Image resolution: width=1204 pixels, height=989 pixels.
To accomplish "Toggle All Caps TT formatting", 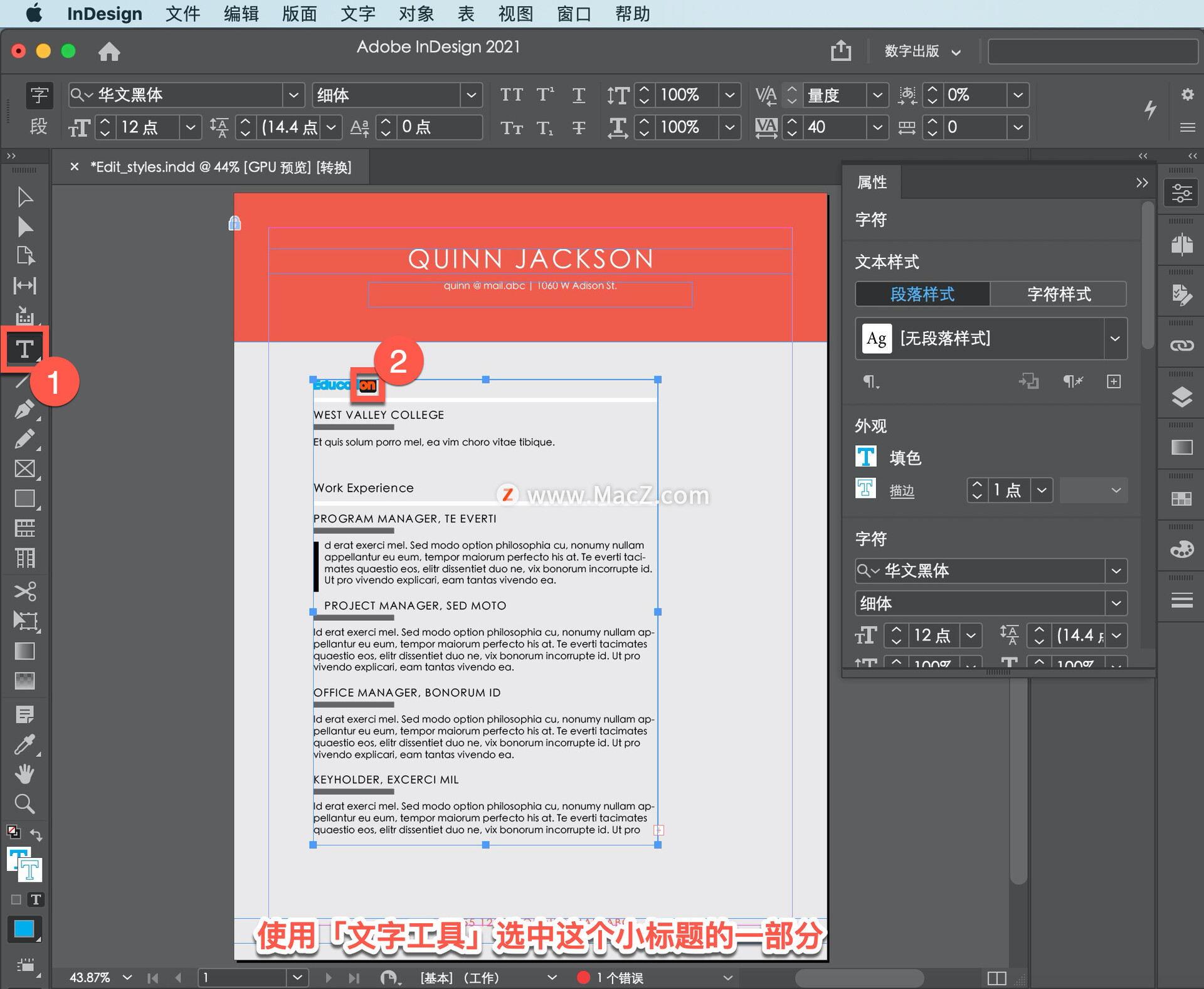I will pos(511,95).
